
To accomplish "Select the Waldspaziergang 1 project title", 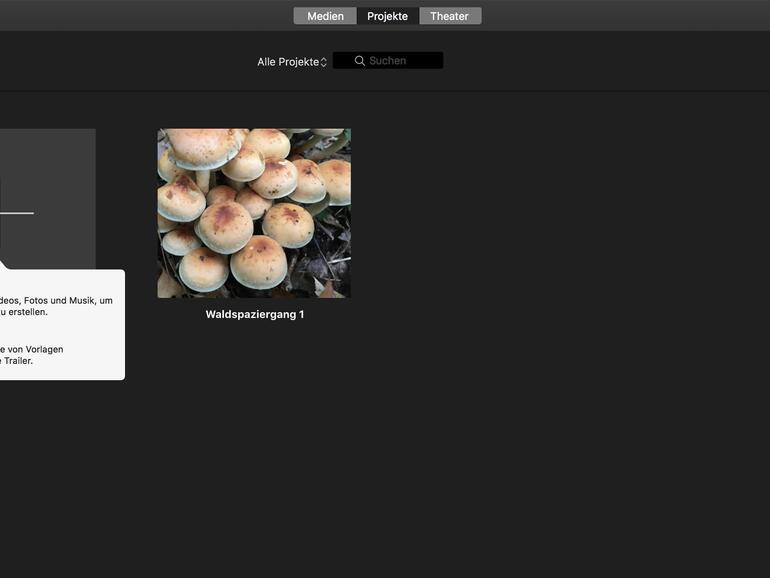I will (x=255, y=314).
